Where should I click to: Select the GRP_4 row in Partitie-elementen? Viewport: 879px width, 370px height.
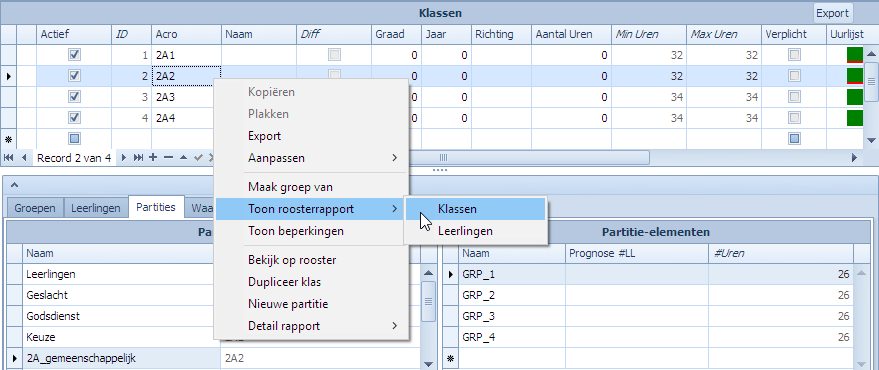click(x=656, y=337)
